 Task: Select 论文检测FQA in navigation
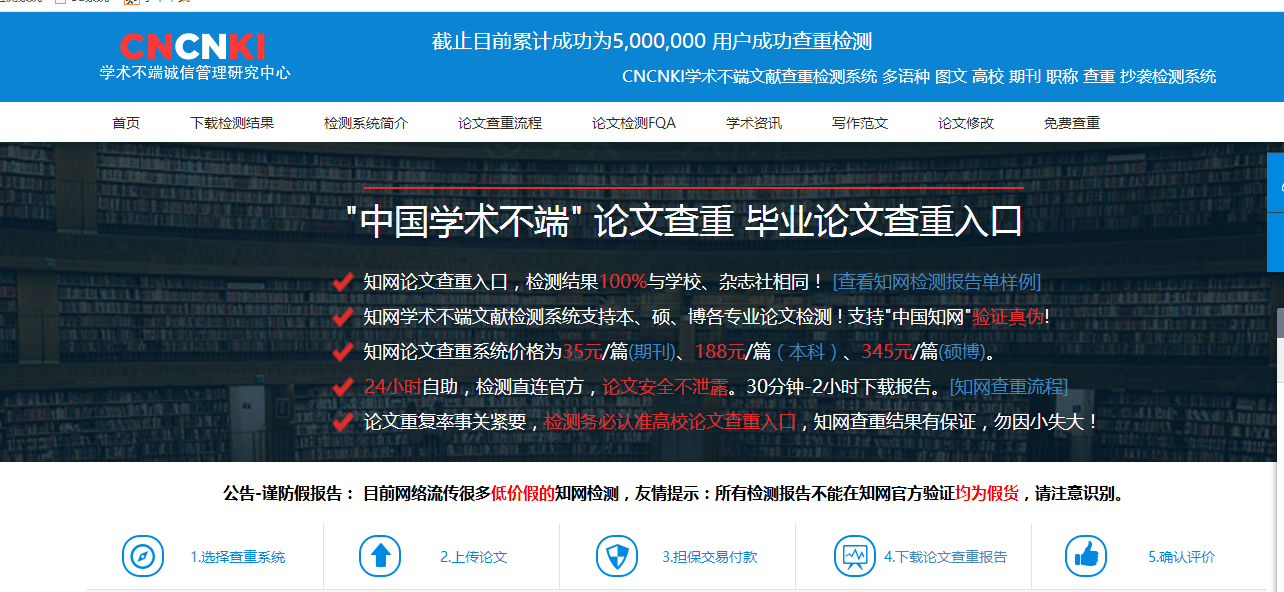pyautogui.click(x=634, y=123)
